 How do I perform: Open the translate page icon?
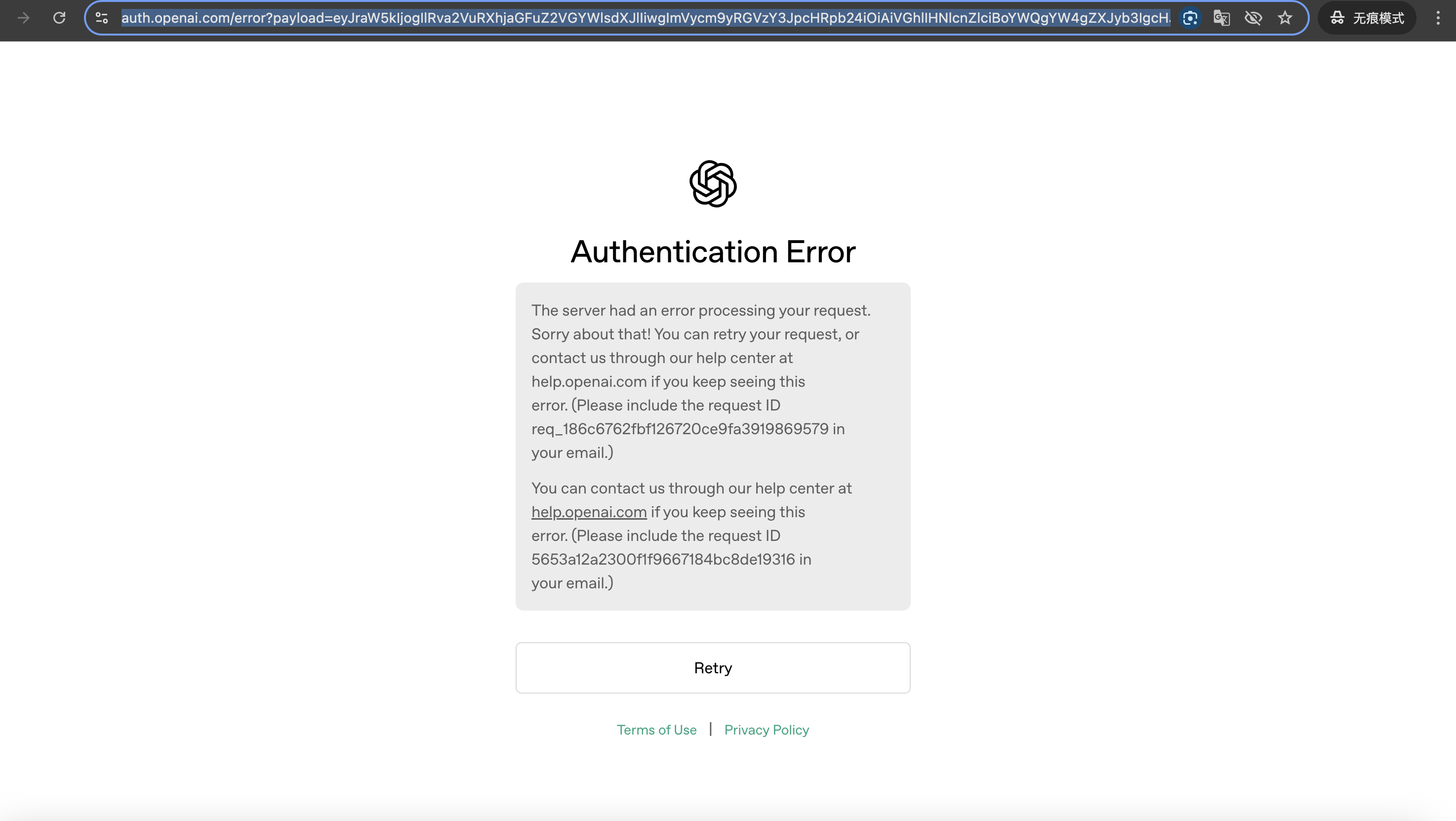(x=1221, y=18)
